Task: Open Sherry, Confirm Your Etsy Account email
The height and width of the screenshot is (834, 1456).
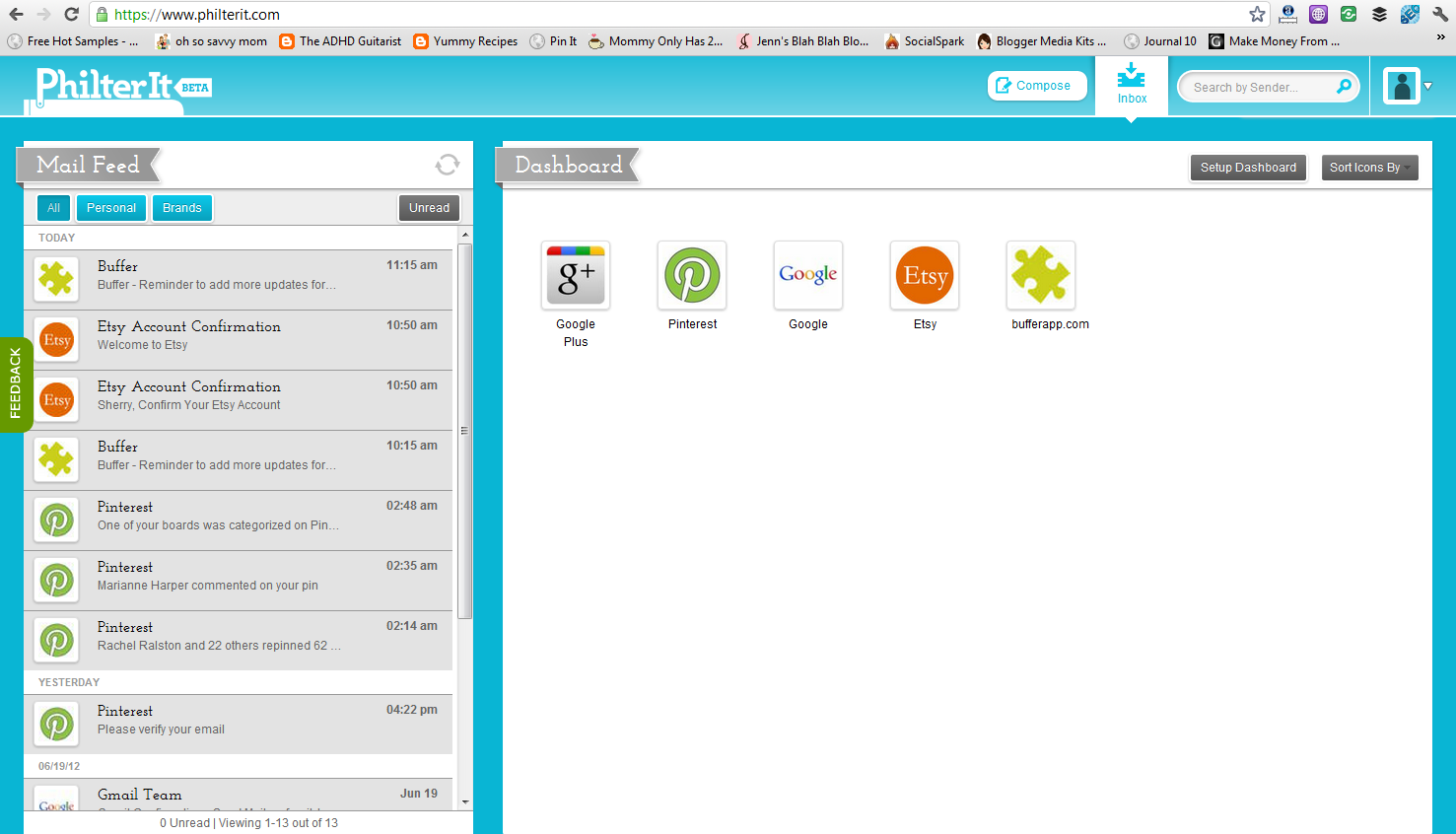Action: 238,400
